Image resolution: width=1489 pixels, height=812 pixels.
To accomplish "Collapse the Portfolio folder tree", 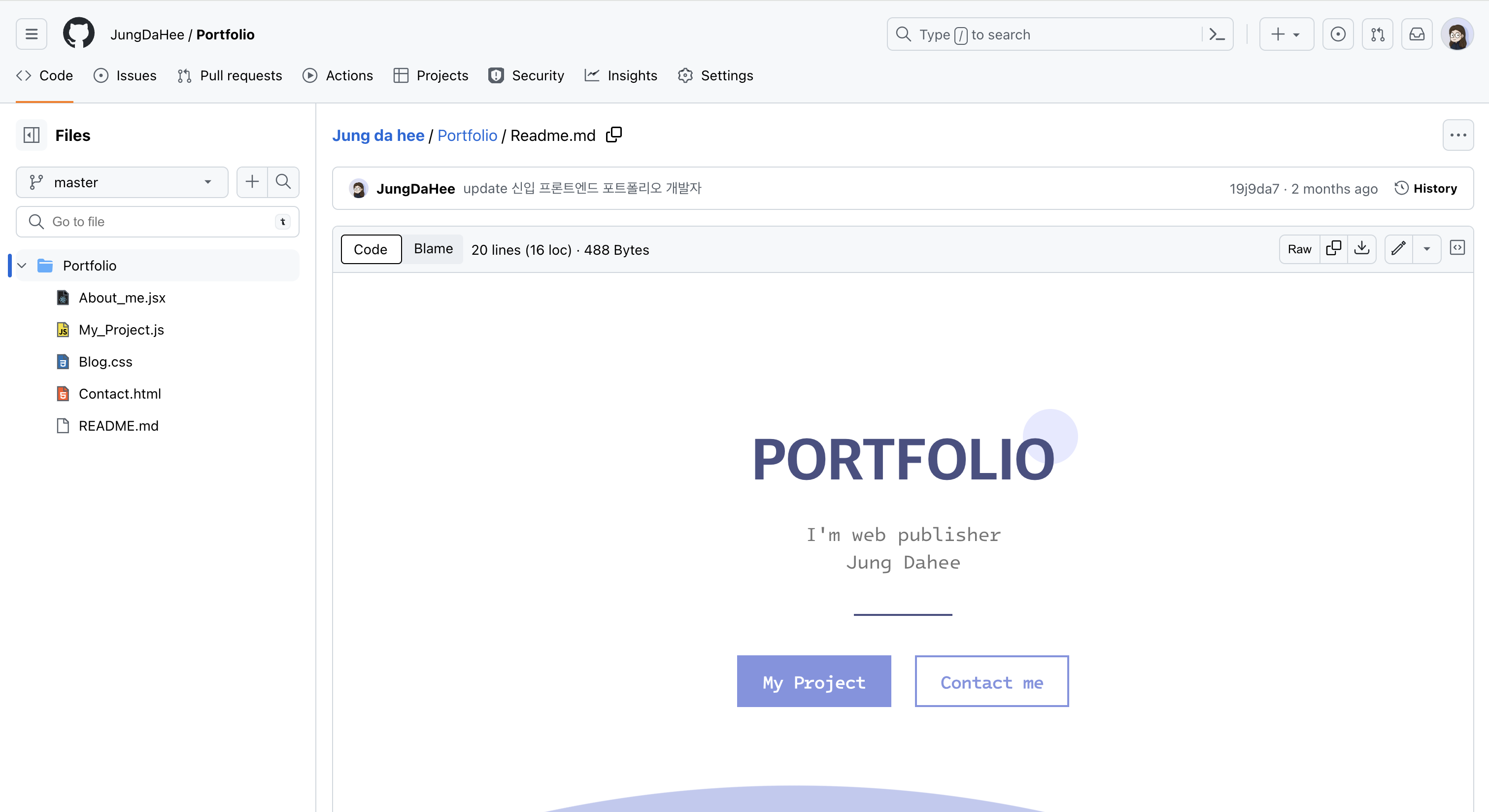I will click(22, 266).
